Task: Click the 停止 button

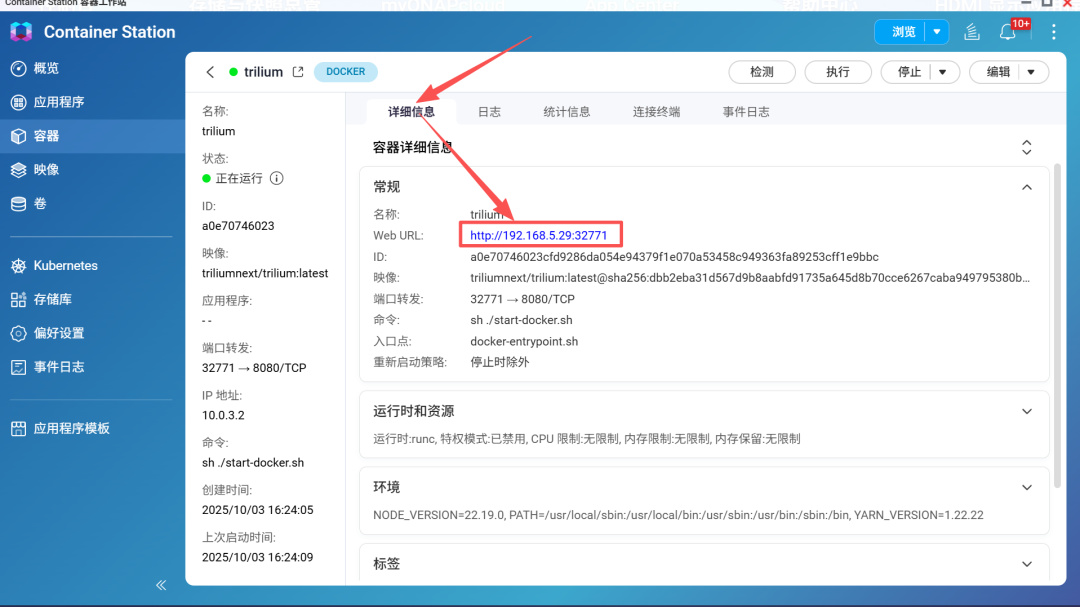Action: tap(909, 72)
